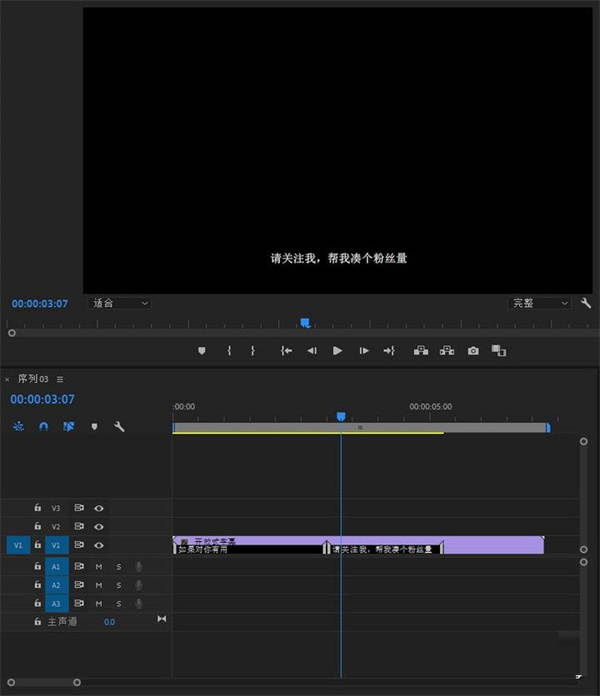This screenshot has width=600, height=696.
Task: Click the Export Frame camera icon
Action: click(x=473, y=351)
